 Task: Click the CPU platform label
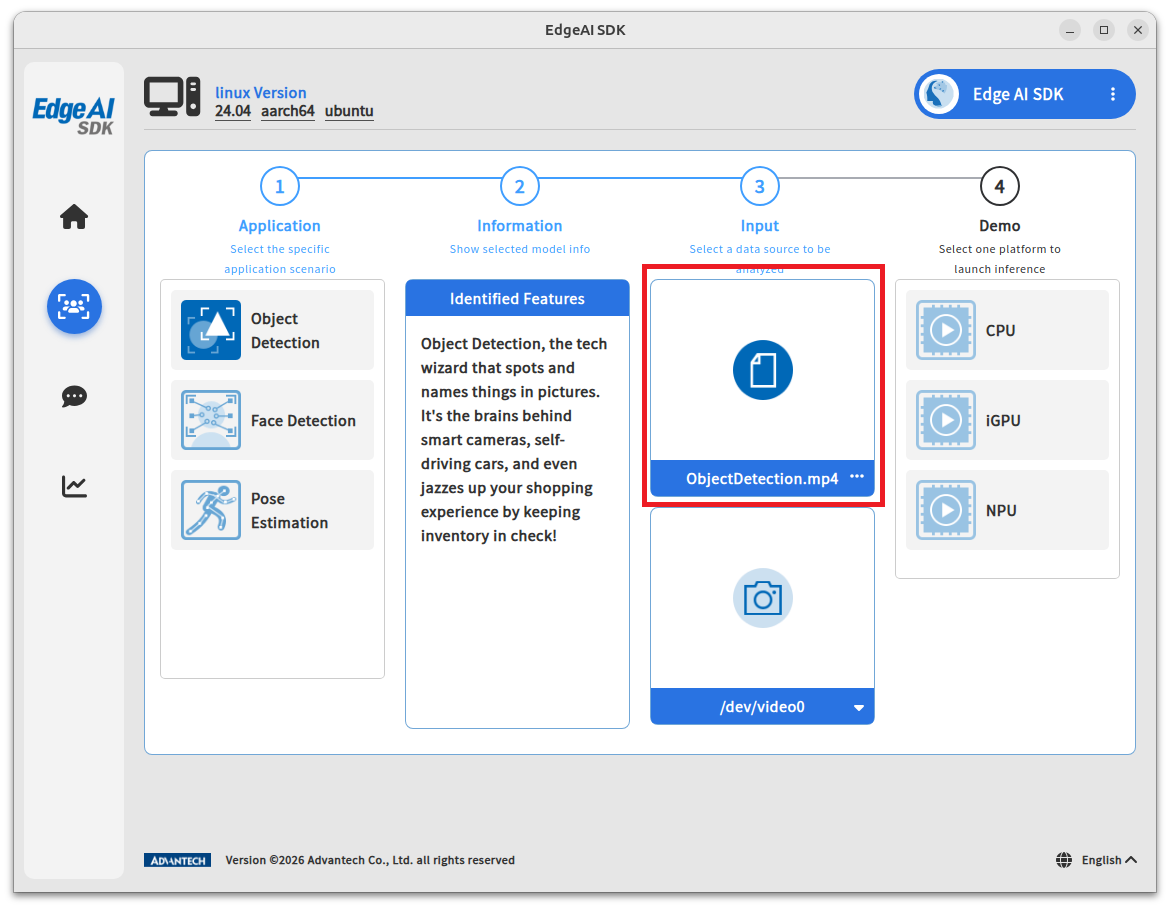1000,331
